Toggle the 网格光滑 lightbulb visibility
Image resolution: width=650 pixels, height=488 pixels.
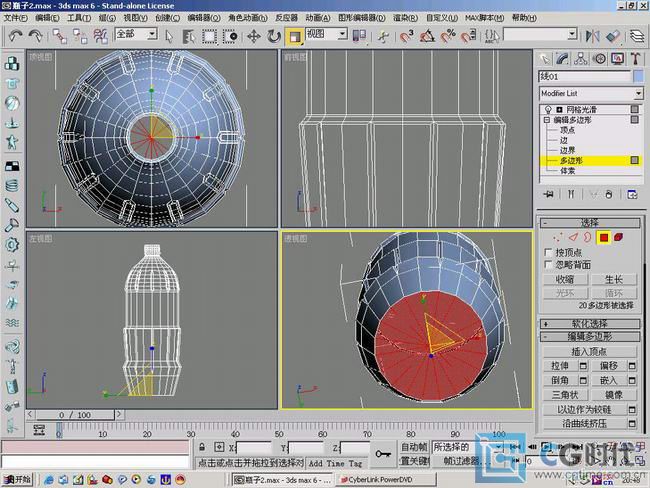tap(548, 110)
